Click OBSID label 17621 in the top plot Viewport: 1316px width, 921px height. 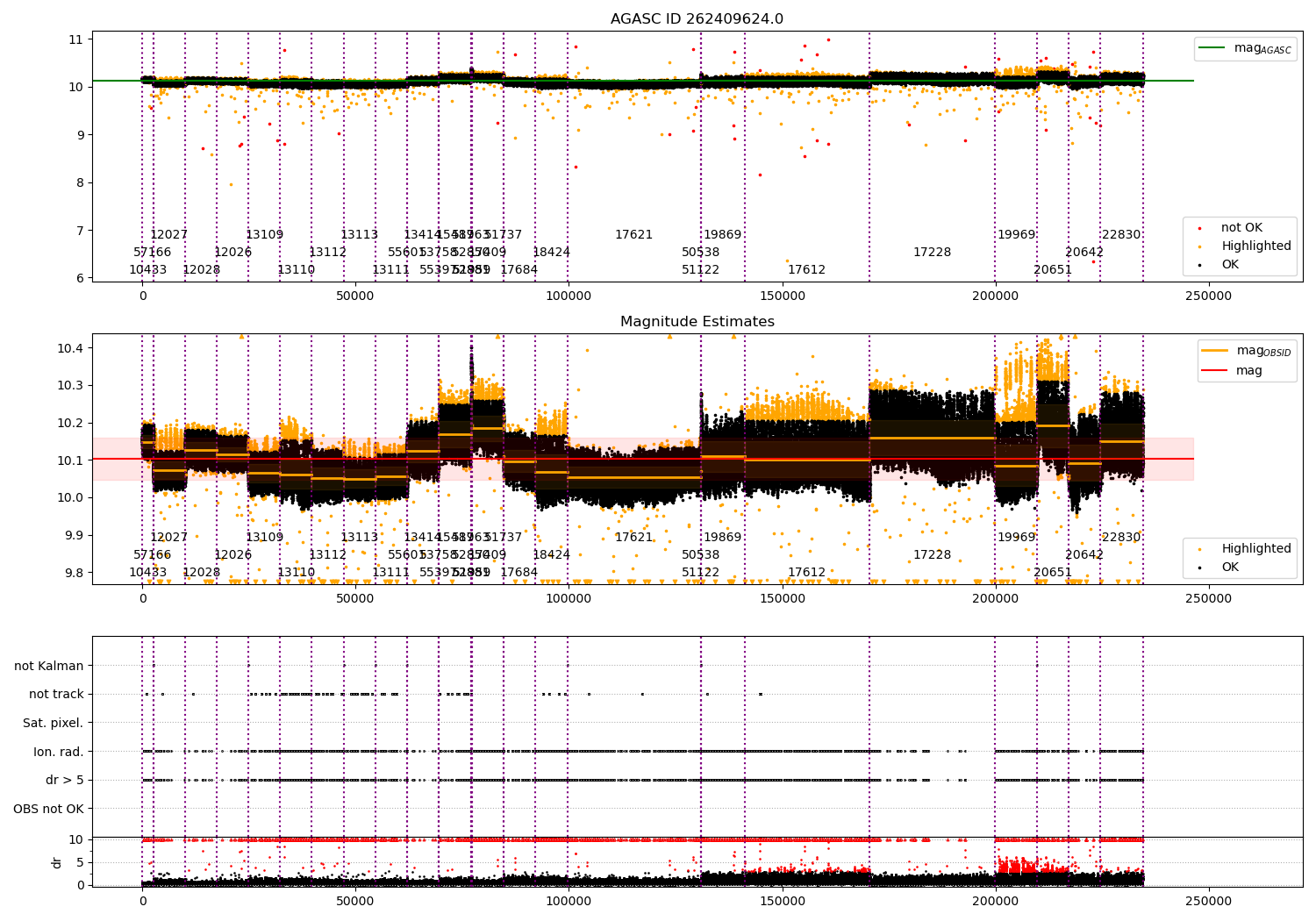click(x=633, y=235)
